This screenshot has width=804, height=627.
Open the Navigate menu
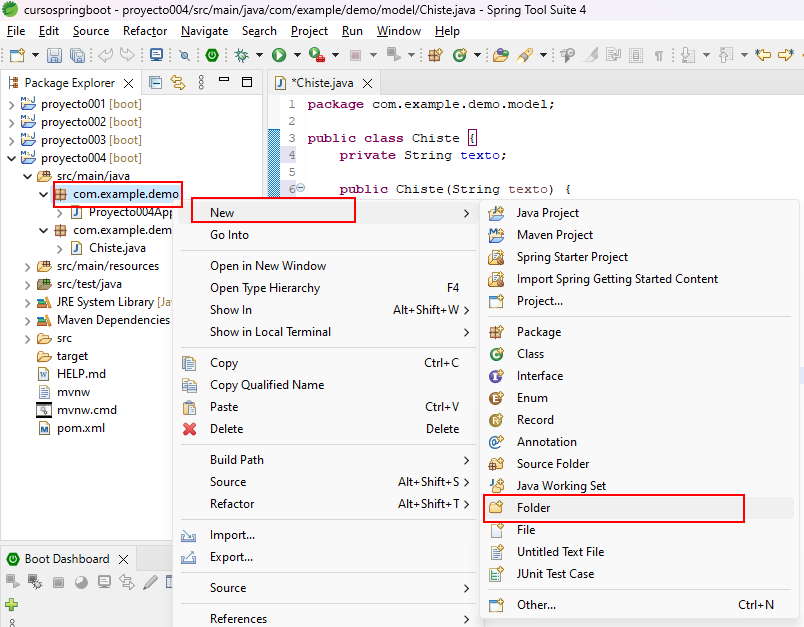pos(205,31)
